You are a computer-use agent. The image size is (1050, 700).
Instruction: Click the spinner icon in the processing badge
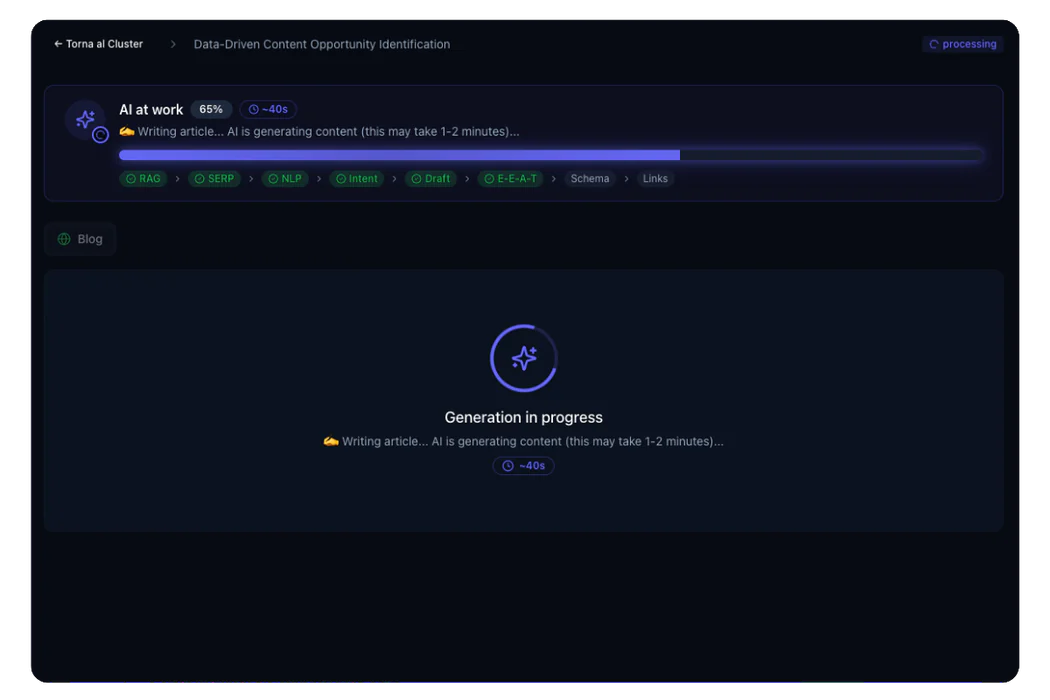pos(934,45)
